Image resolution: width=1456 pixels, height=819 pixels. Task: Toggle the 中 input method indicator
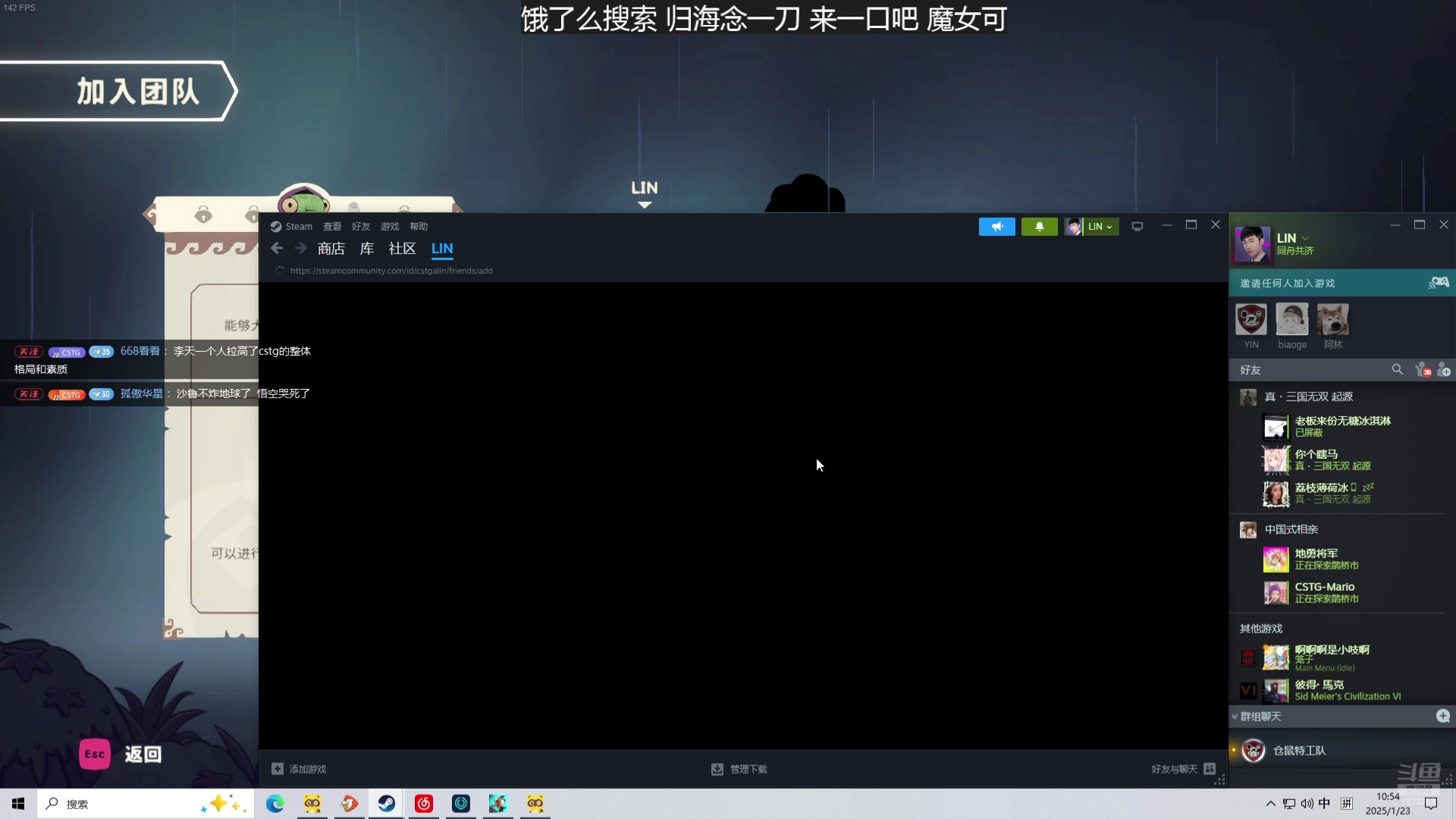[1324, 804]
